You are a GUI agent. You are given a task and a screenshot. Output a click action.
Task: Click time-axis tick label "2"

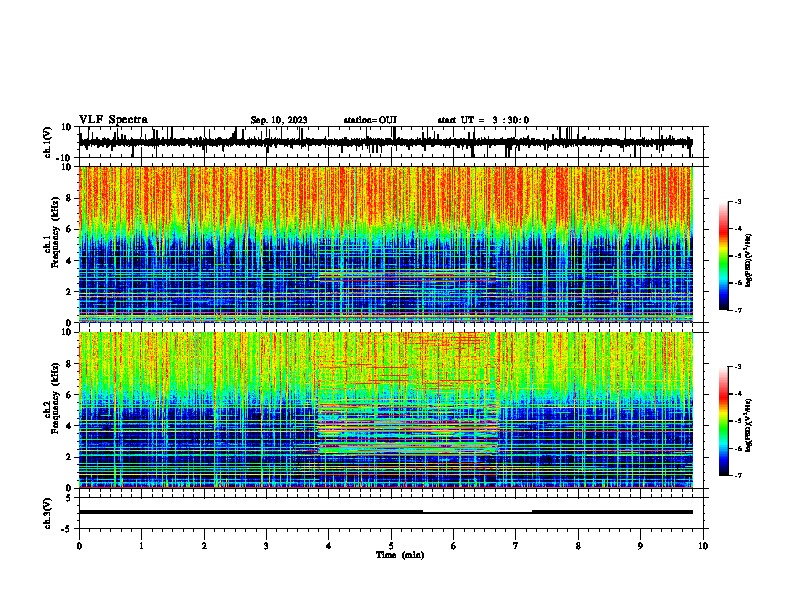pos(204,546)
